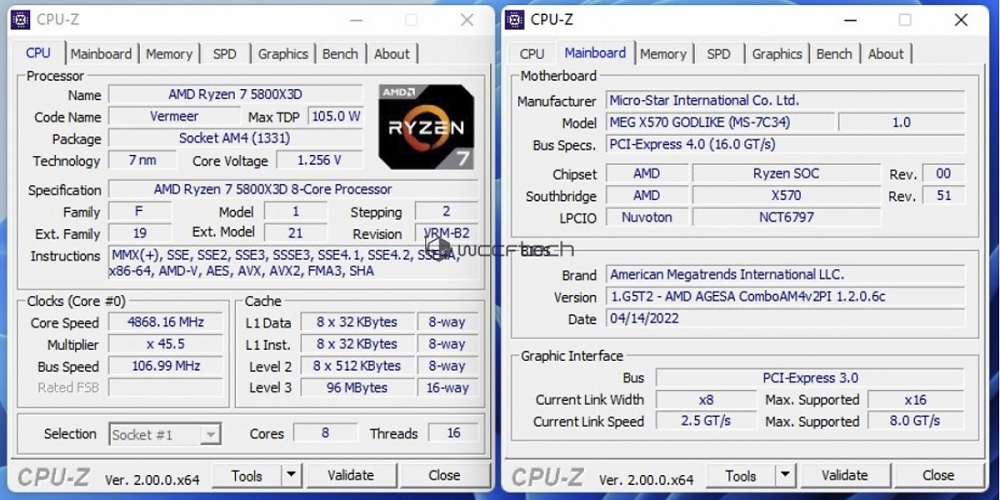The image size is (1000, 500).
Task: Open Memory tab in right CPU-Z window
Action: click(663, 54)
